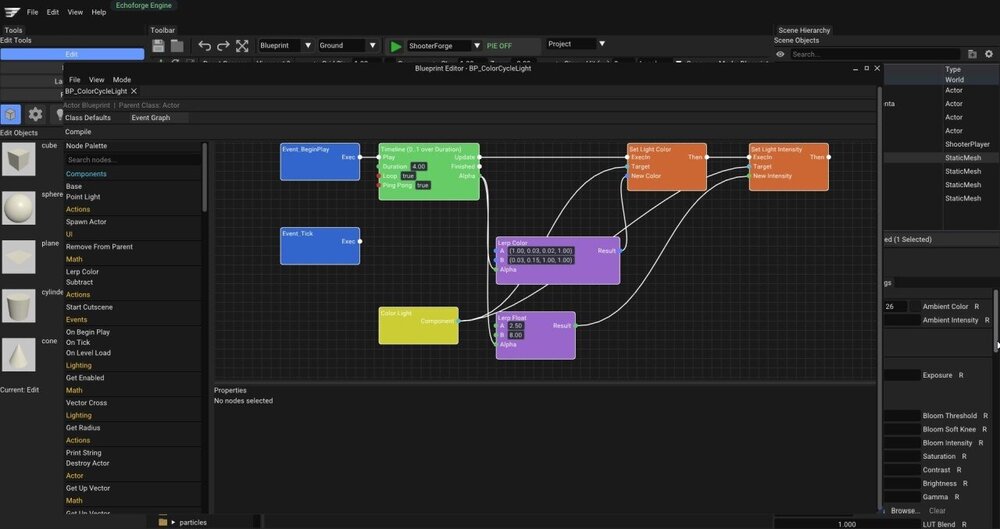1000x529 pixels.
Task: Open the Ground dropdown
Action: click(348, 45)
